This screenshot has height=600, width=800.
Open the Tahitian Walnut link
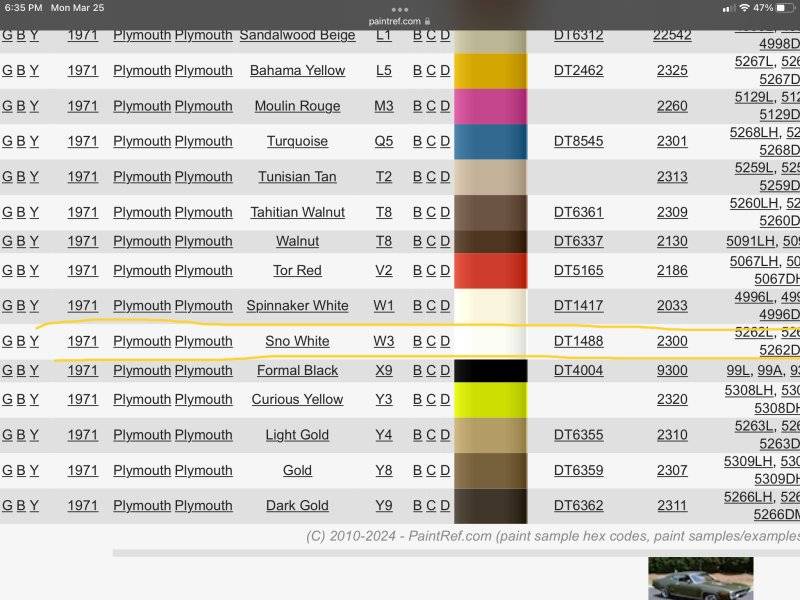pyautogui.click(x=297, y=212)
